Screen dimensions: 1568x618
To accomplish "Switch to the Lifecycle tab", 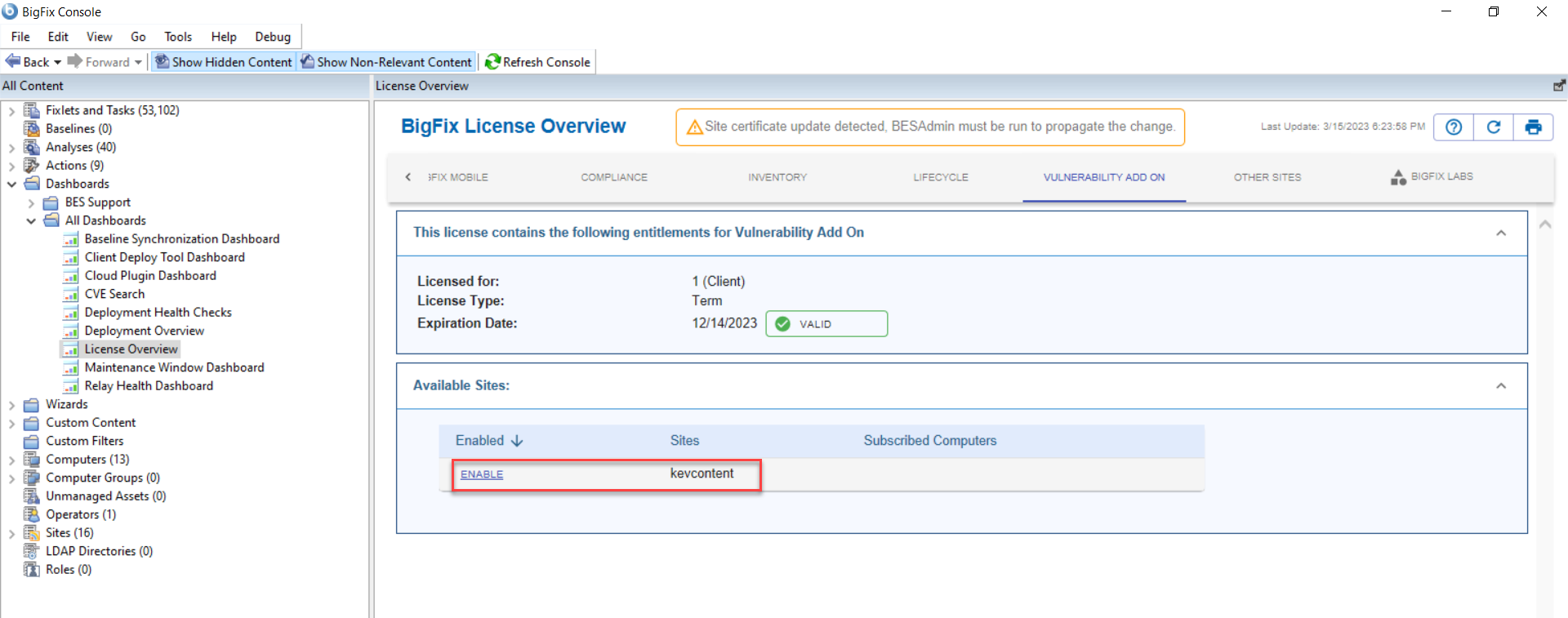I will [x=941, y=177].
